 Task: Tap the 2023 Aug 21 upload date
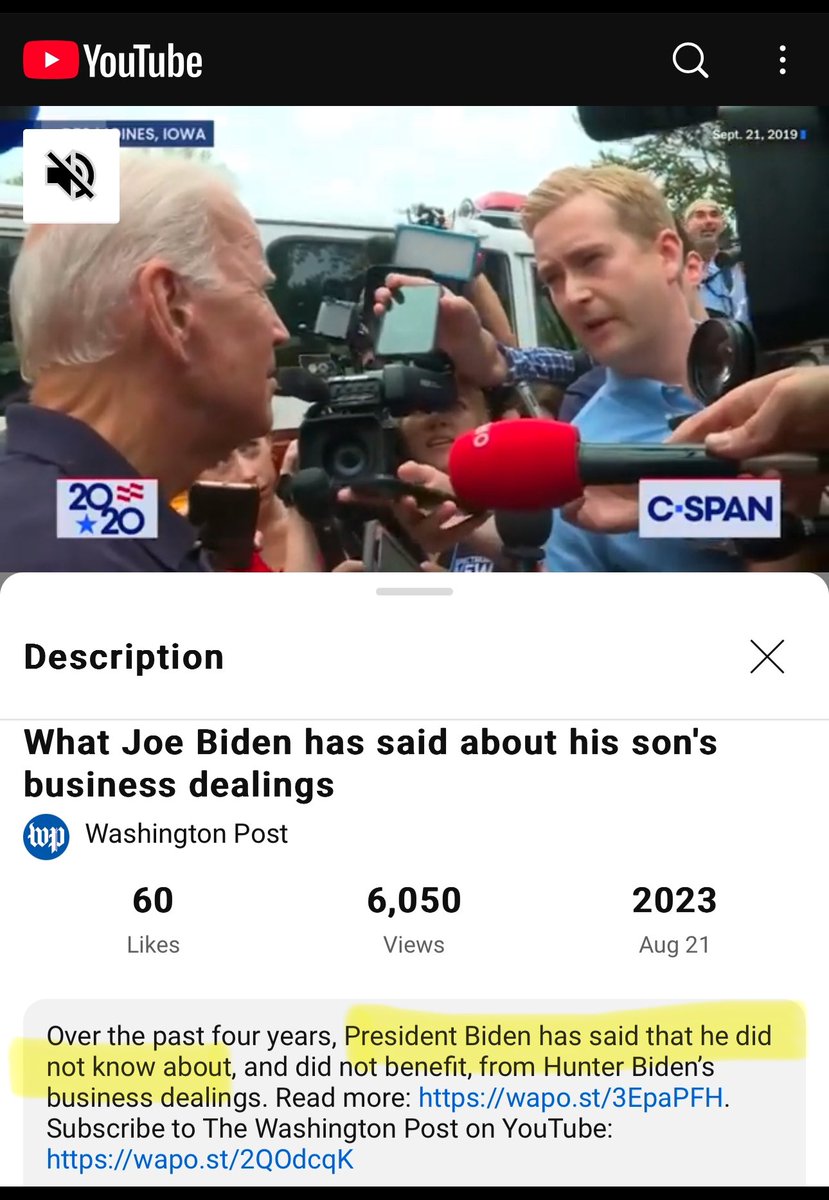675,919
